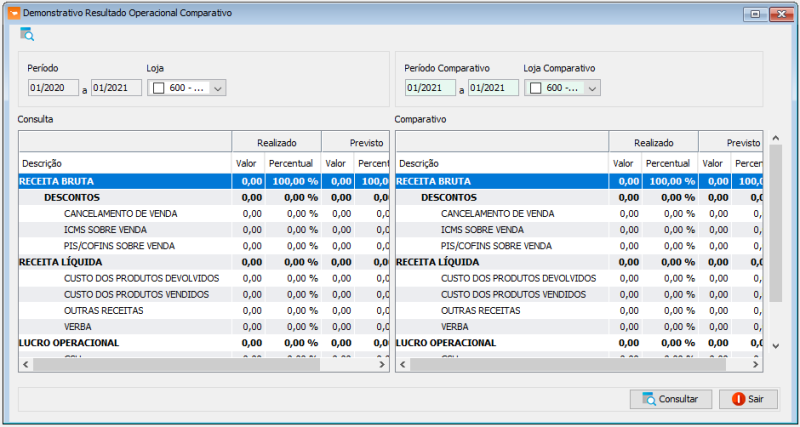Click Realizado Percentual header in Consulta table
Screen dimensions: 800x427
click(291, 164)
